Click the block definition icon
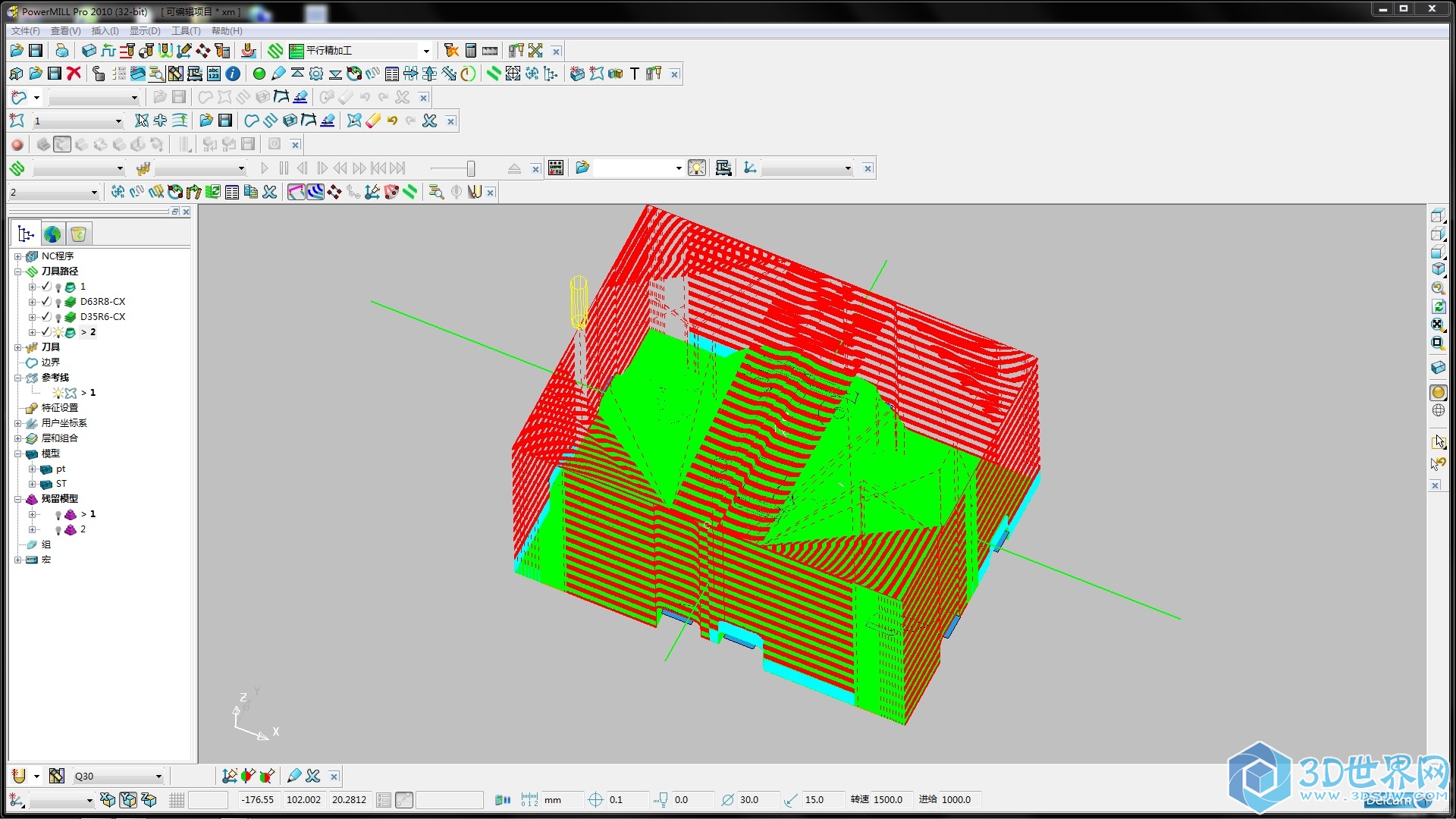 tap(89, 51)
